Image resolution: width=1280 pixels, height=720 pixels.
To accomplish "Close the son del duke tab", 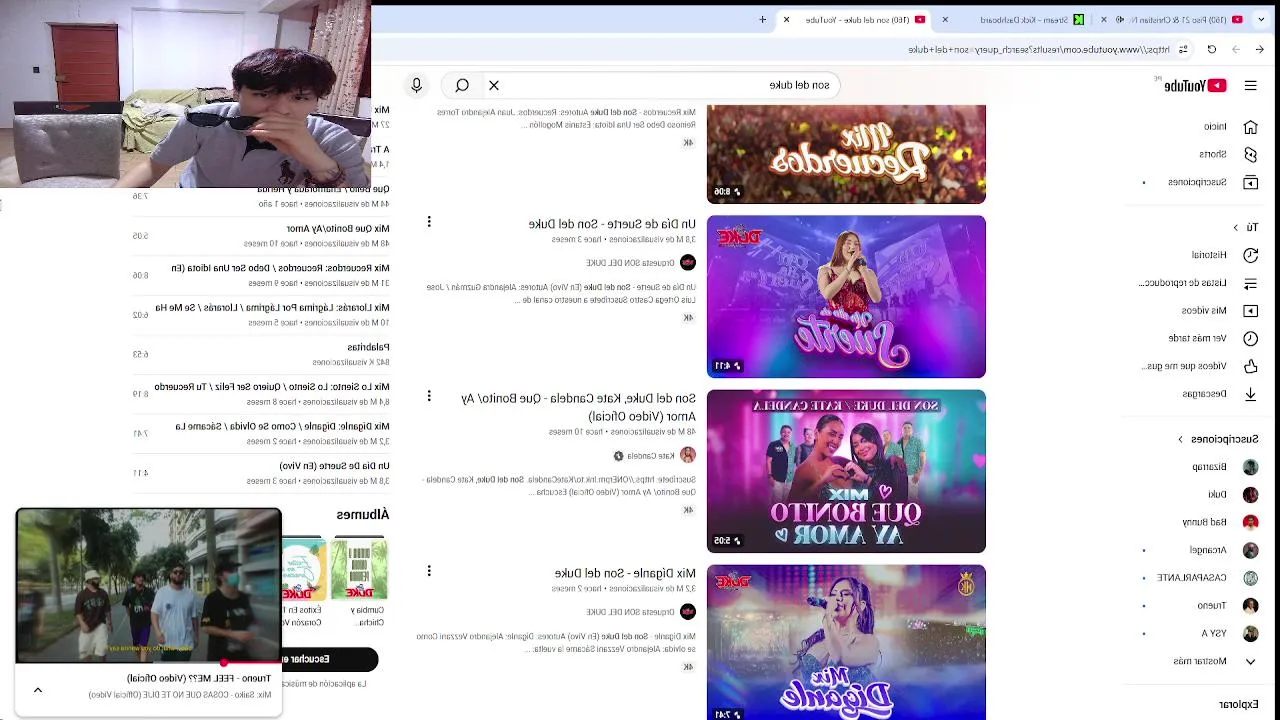I will pyautogui.click(x=786, y=19).
